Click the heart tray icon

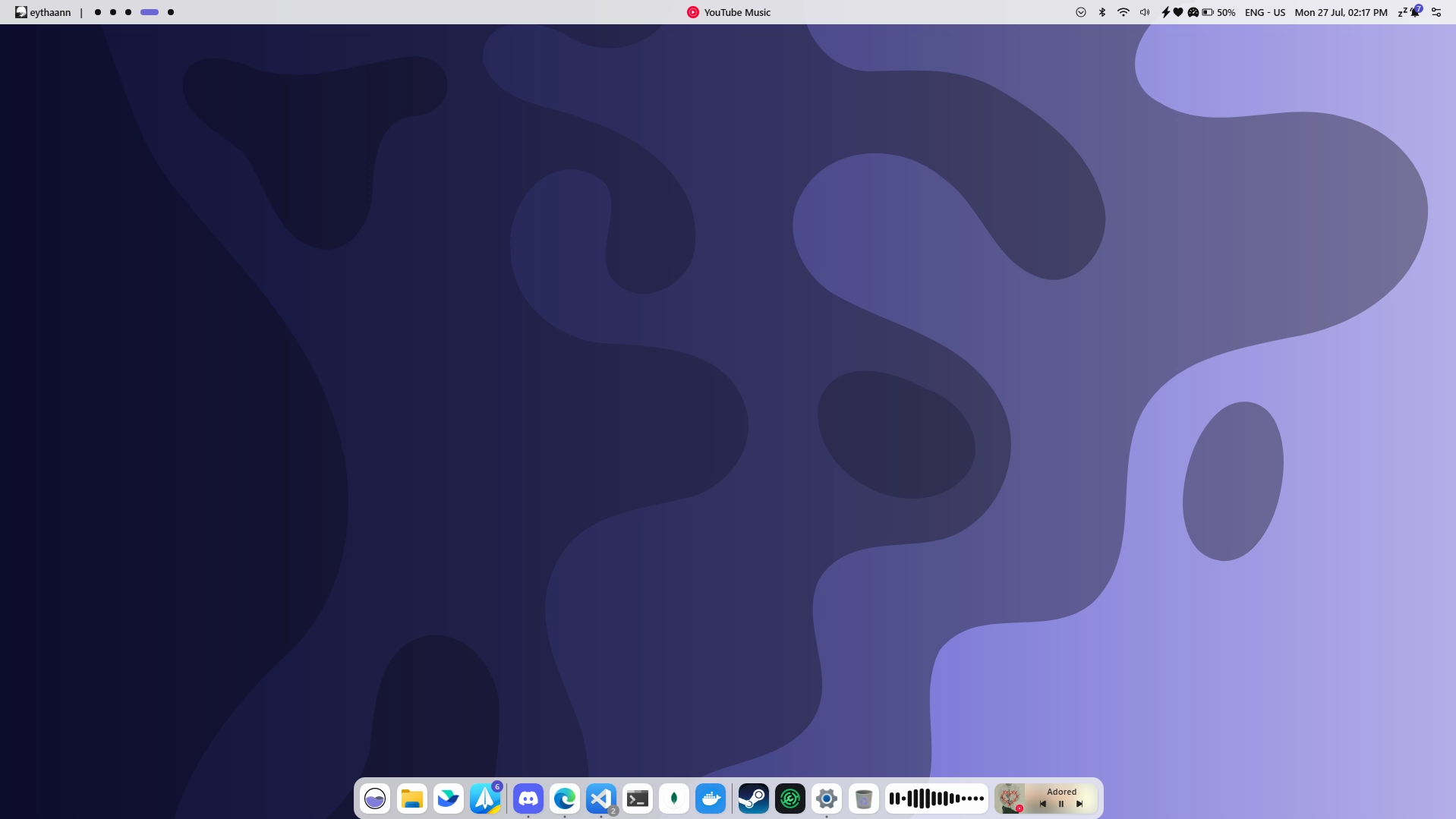pos(1178,12)
